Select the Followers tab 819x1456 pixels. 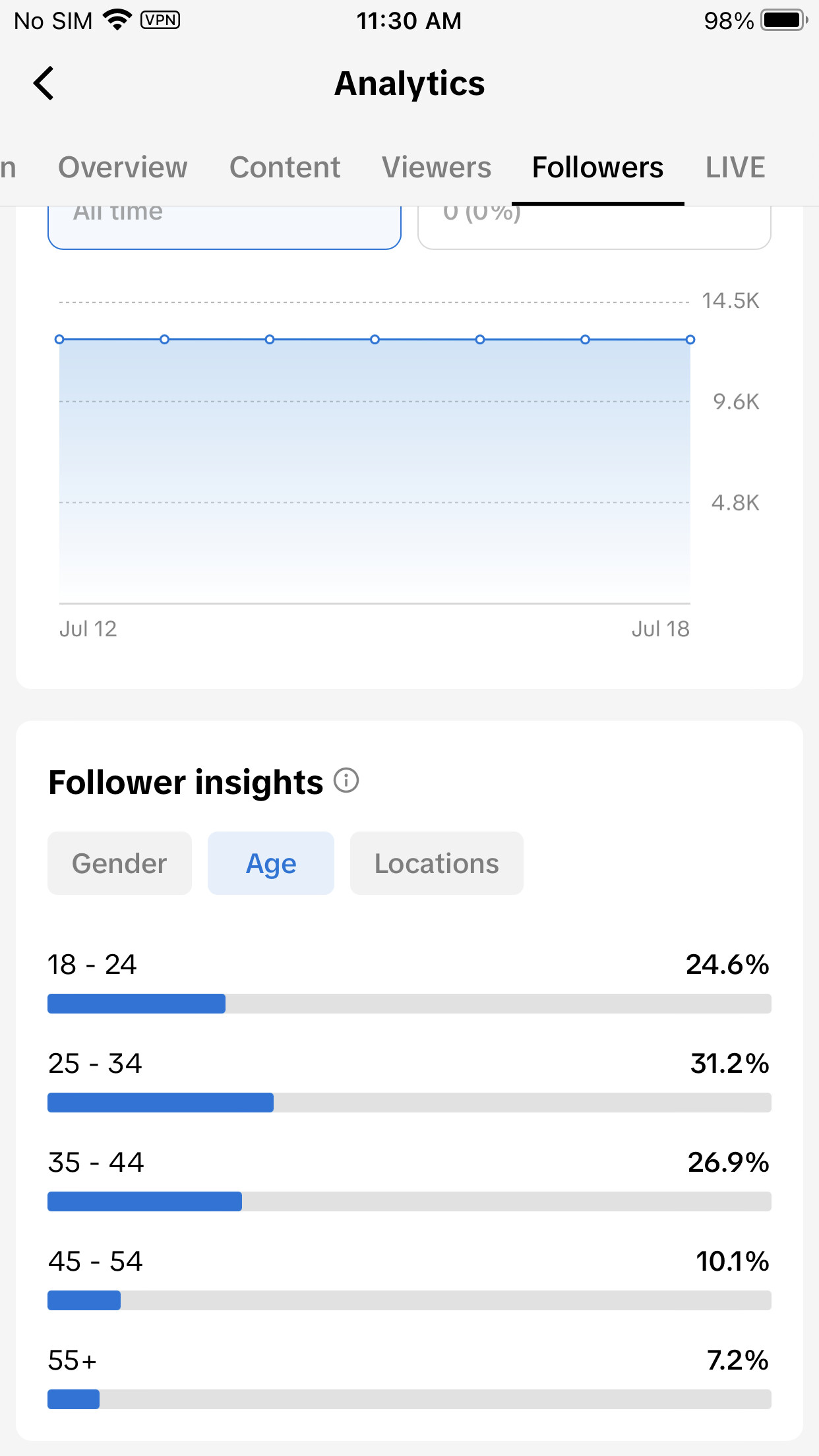(597, 167)
